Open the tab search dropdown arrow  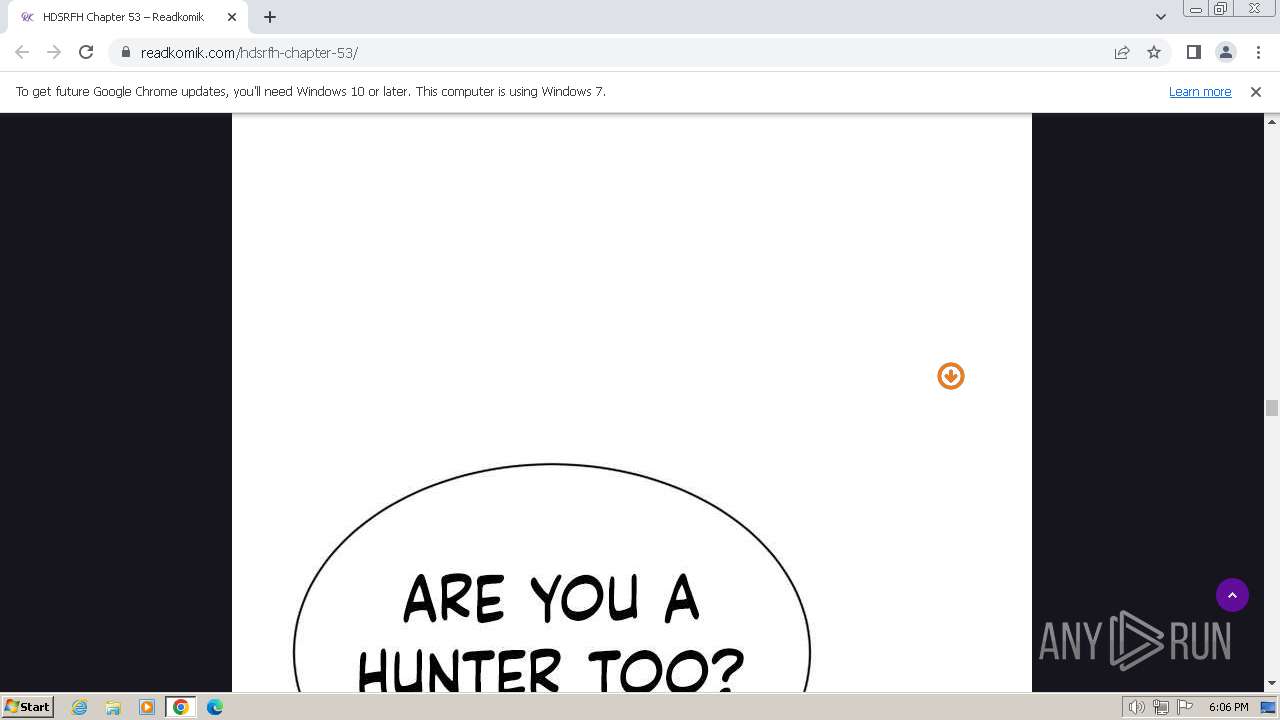[1161, 17]
